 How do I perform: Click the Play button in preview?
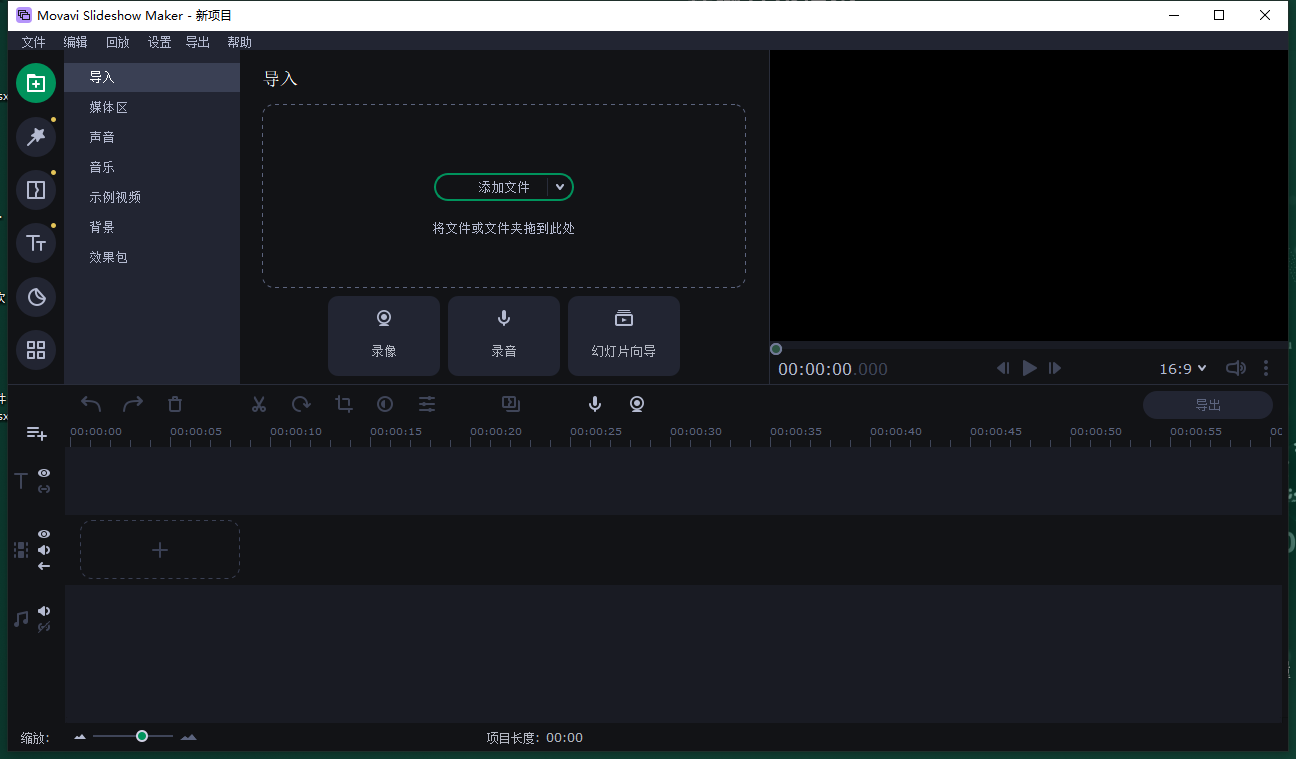pyautogui.click(x=1029, y=368)
